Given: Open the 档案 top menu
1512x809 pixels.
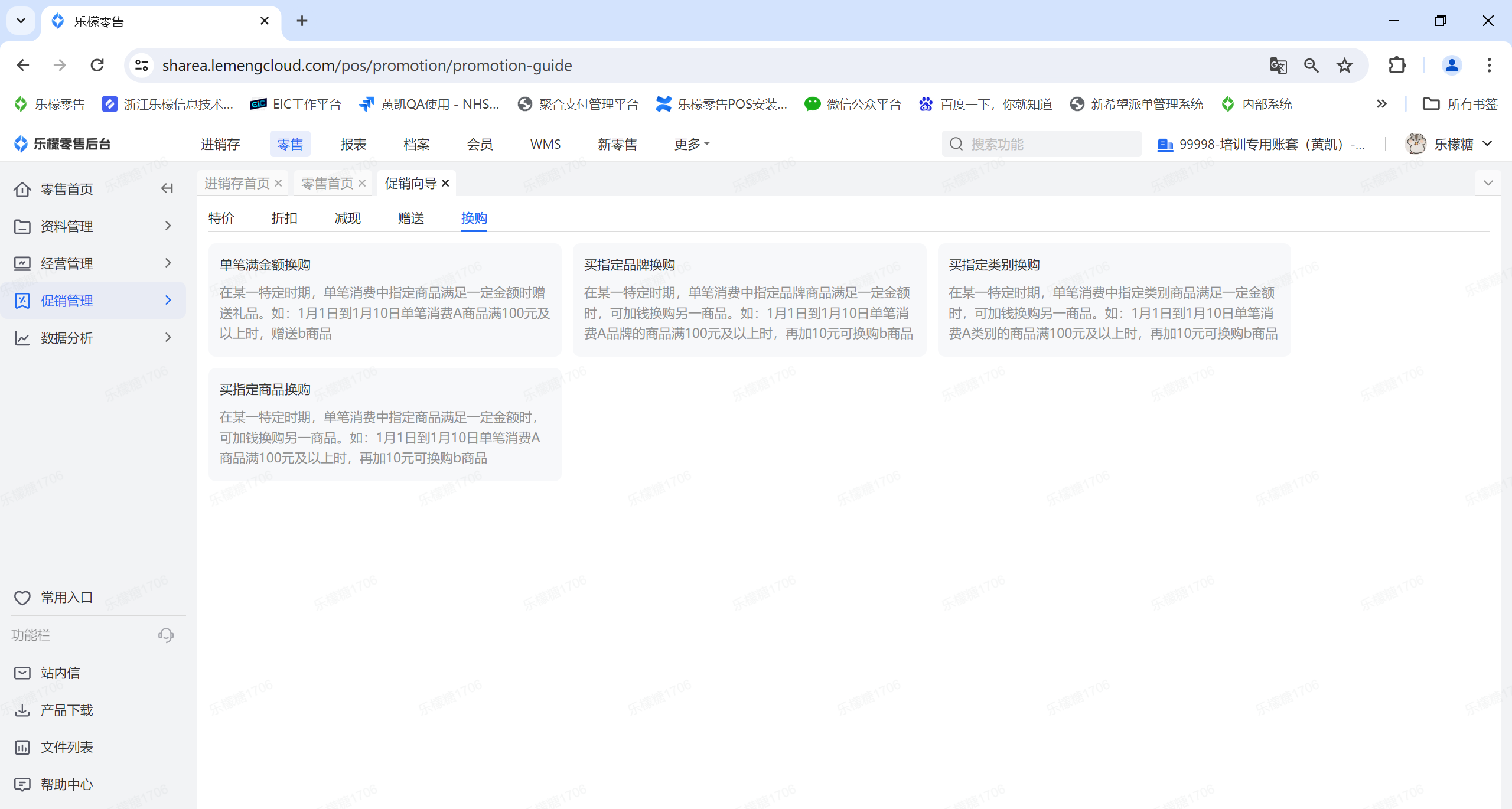Looking at the screenshot, I should [x=416, y=144].
